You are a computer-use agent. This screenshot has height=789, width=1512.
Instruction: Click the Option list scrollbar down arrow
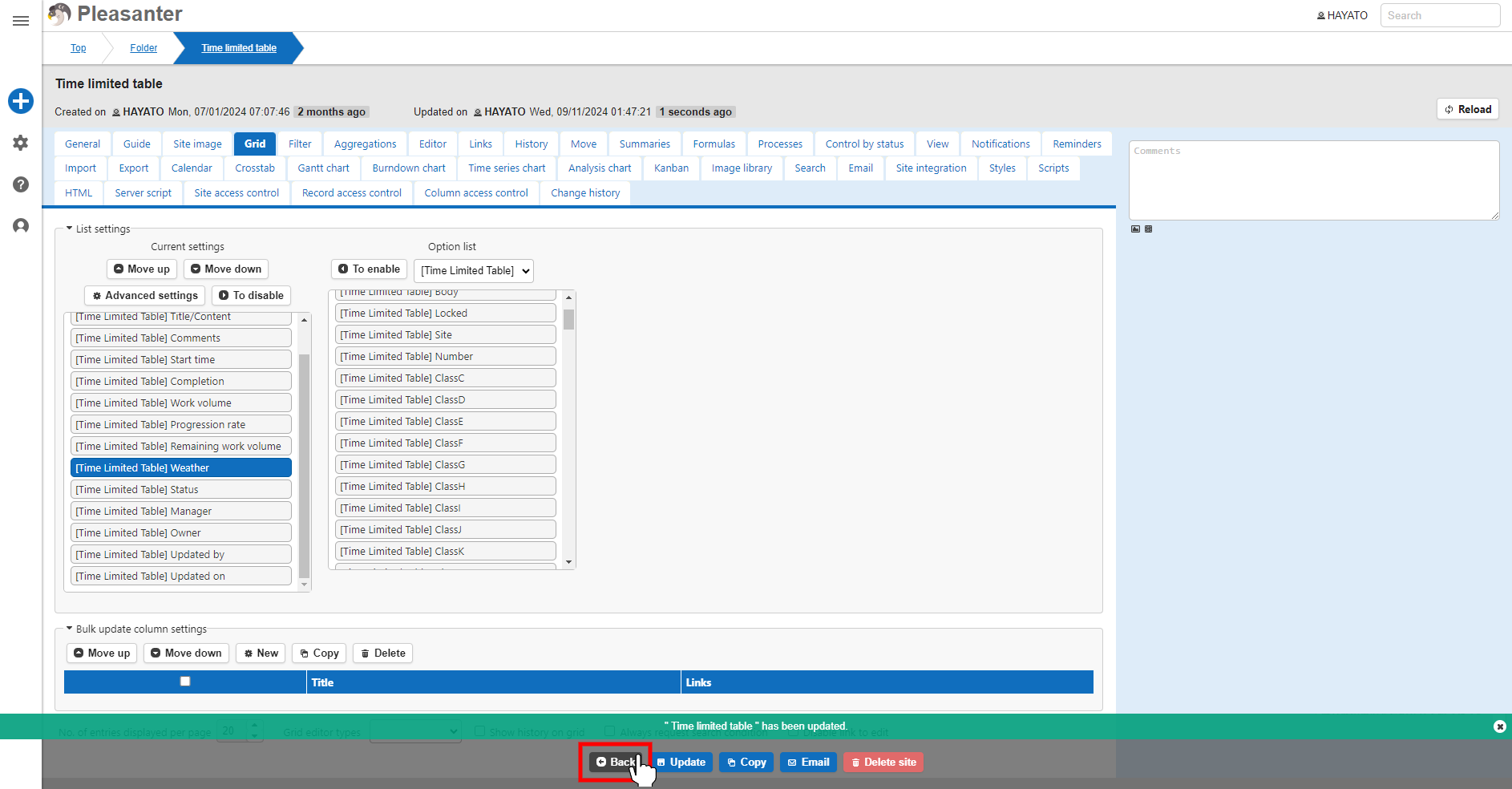click(x=569, y=562)
